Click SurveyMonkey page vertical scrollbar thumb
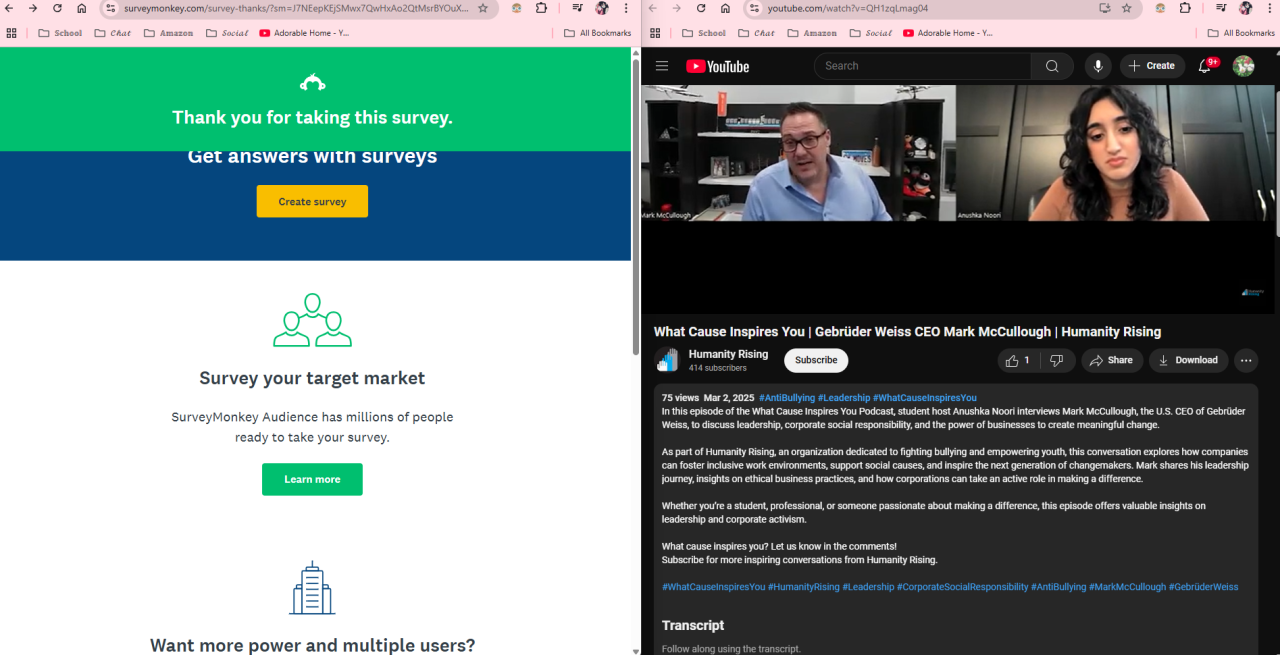The width and height of the screenshot is (1280, 655). tap(636, 205)
